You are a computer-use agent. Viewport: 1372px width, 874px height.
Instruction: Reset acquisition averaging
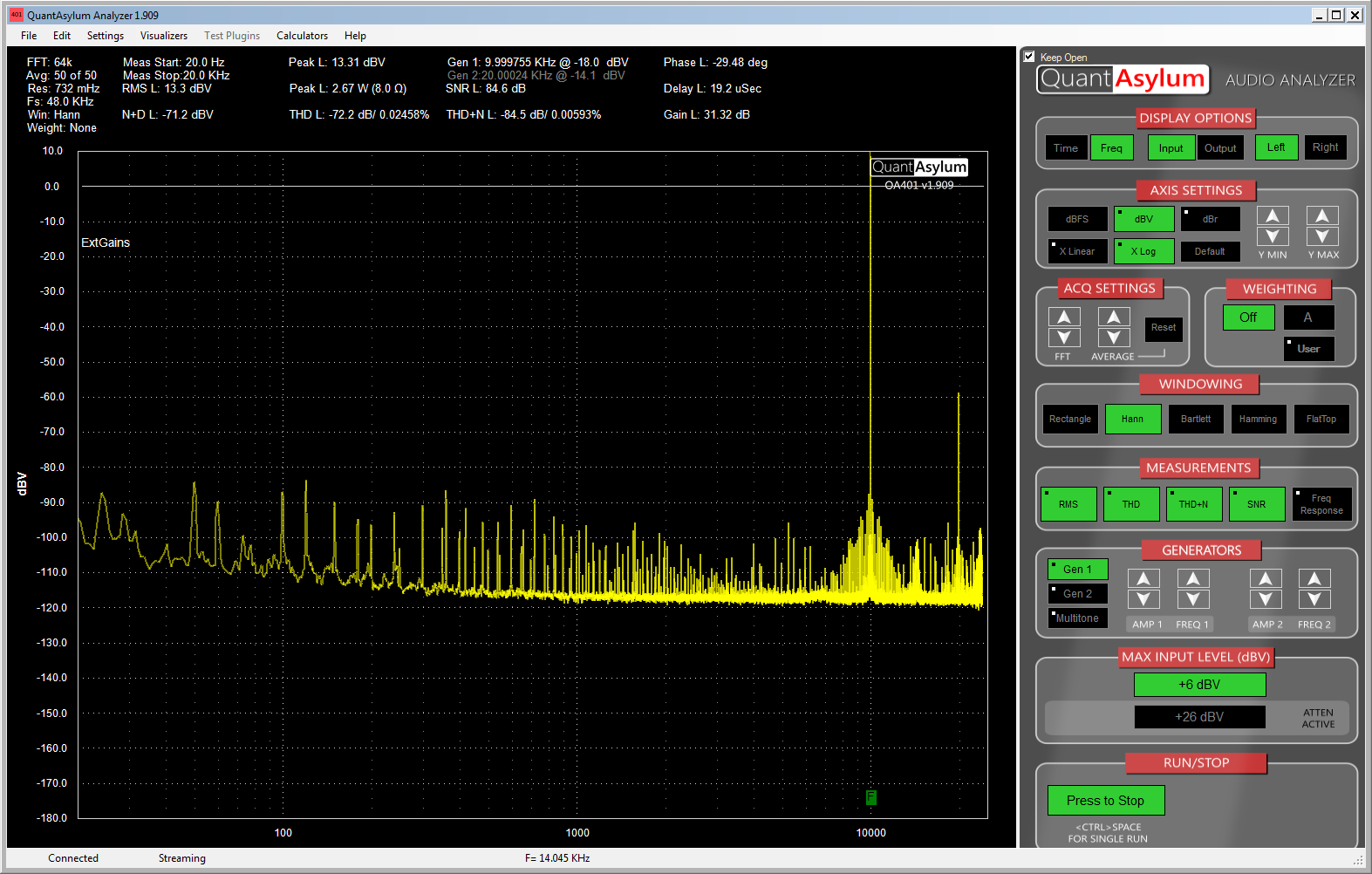(x=1164, y=328)
